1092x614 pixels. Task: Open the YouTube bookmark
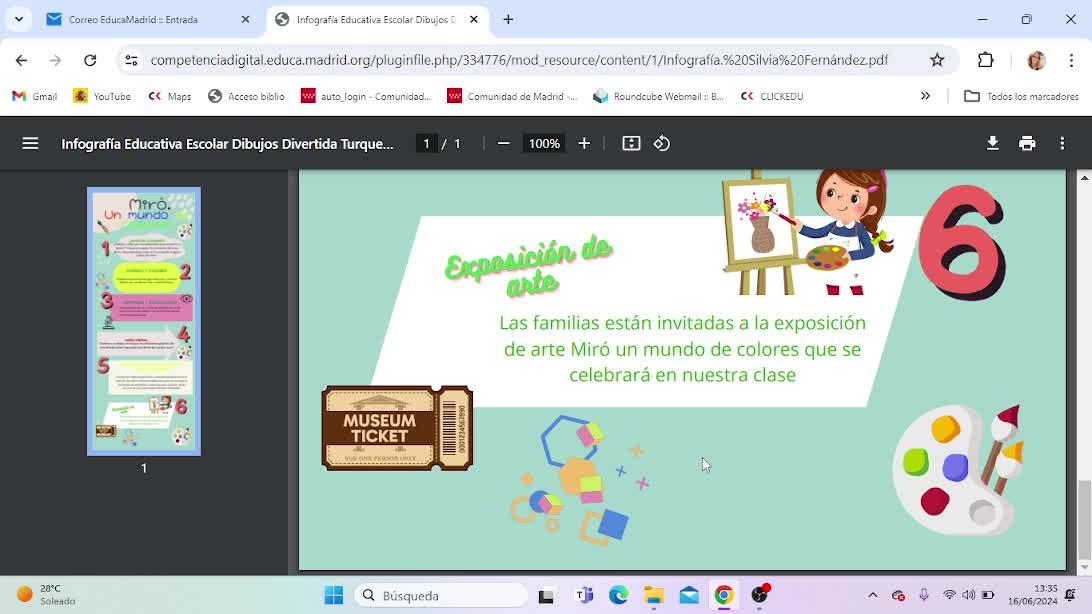102,96
